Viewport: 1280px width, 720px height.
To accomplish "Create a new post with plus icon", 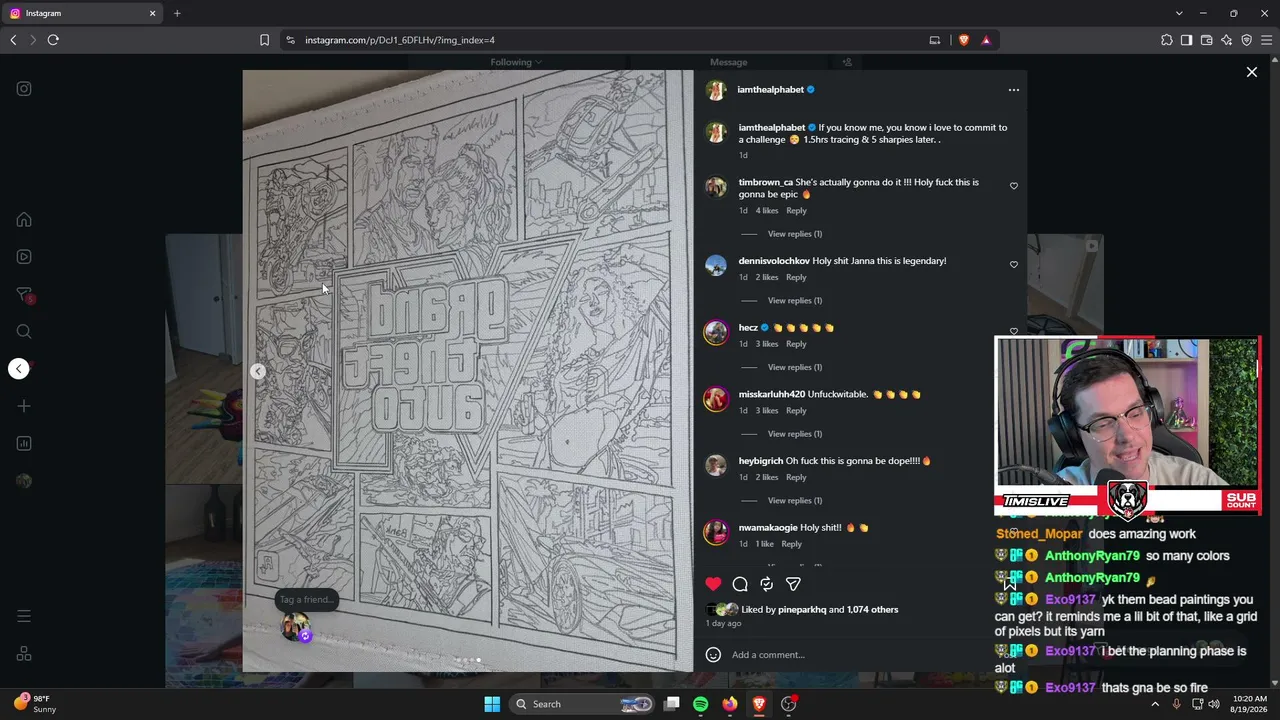I will tap(24, 406).
